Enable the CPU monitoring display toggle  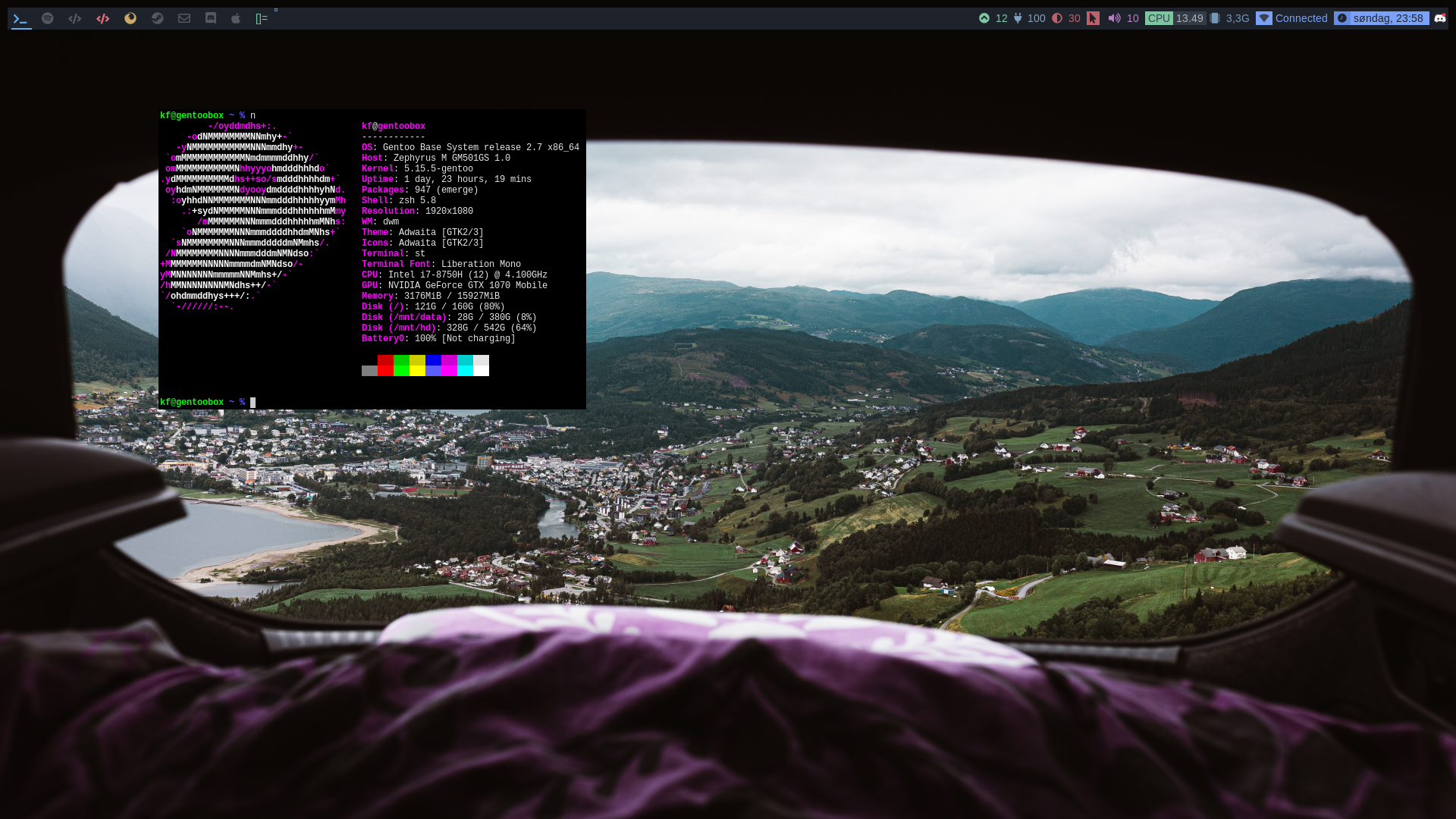point(1158,17)
